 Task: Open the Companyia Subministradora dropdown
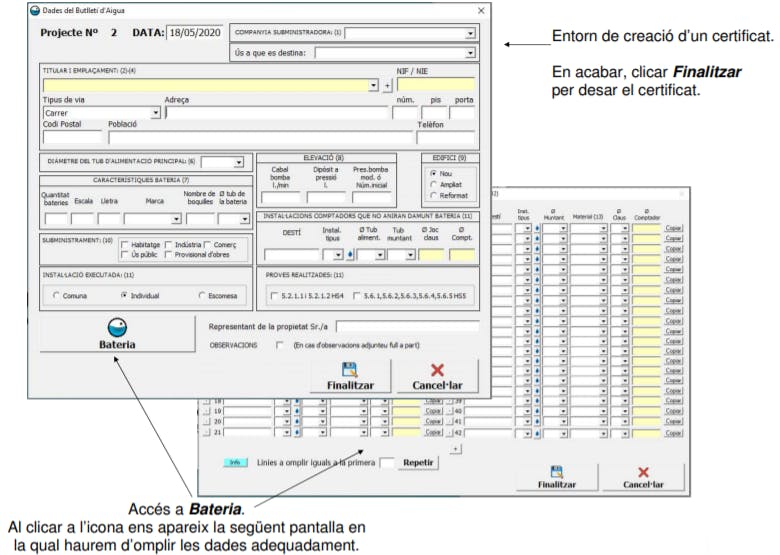point(470,33)
